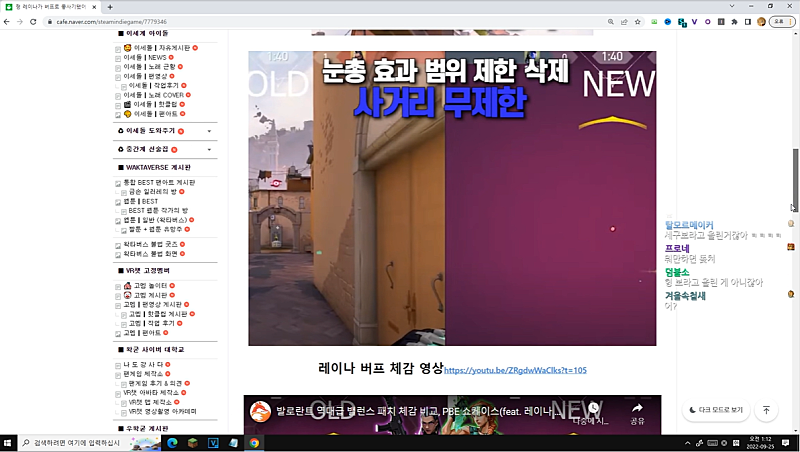Open 이세돌 팬아트 board
This screenshot has height=452, width=800.
(x=155, y=114)
